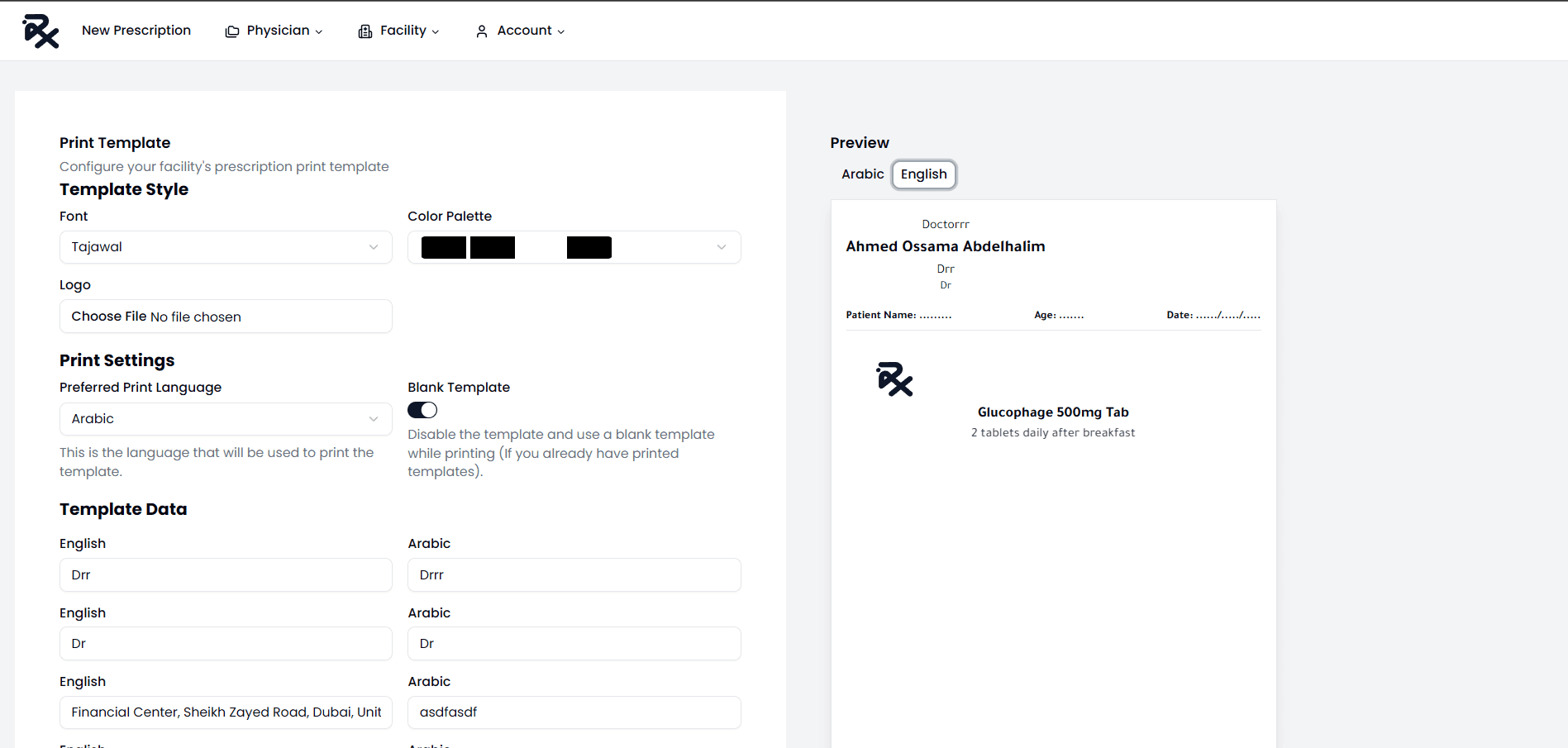Click the Arabic field containing asdfasdf
The width and height of the screenshot is (1568, 748).
(x=574, y=712)
